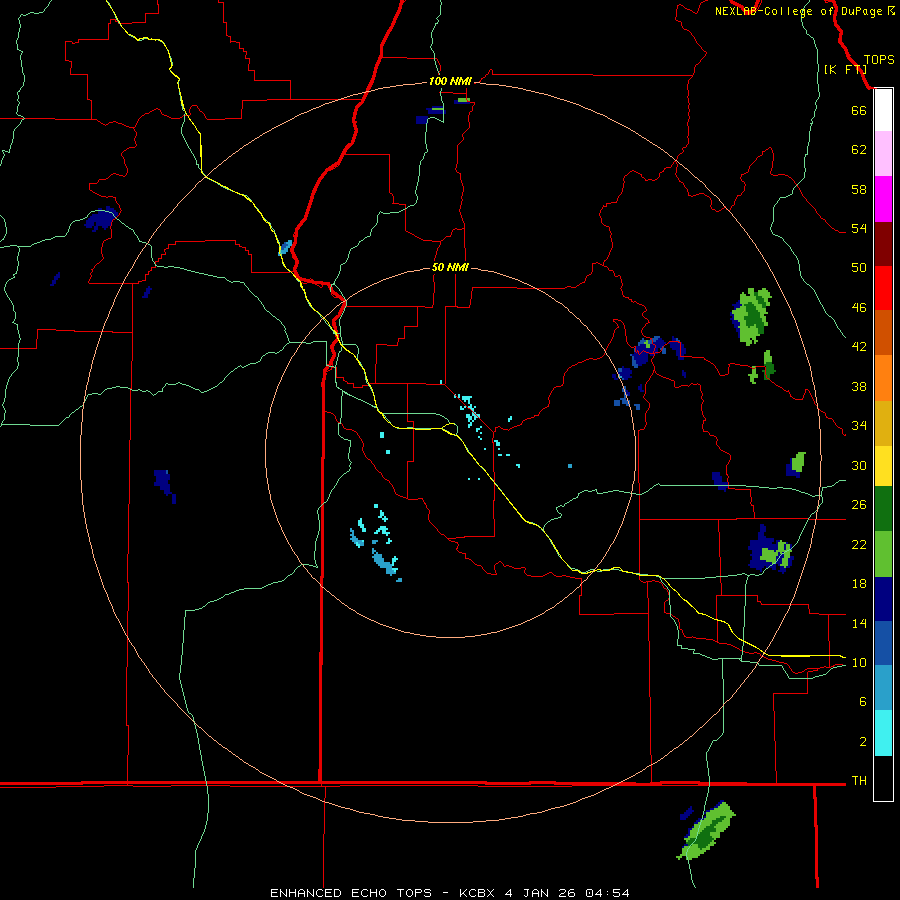The height and width of the screenshot is (900, 900).
Task: Click the legend value "58"
Action: (x=859, y=189)
